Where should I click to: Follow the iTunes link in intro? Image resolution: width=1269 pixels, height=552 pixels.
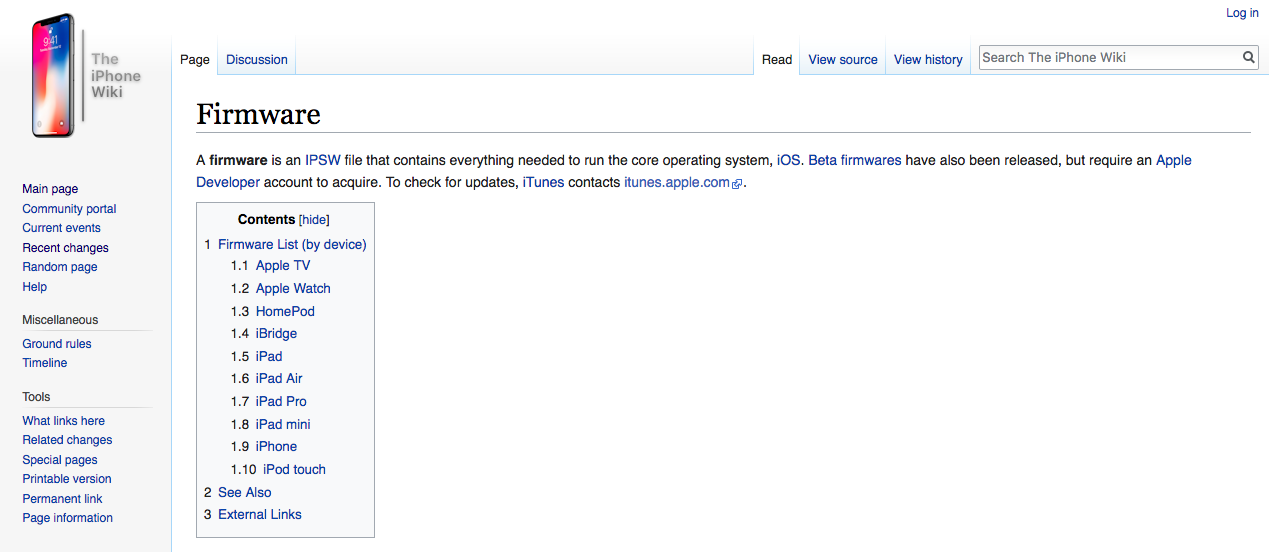[x=543, y=182]
